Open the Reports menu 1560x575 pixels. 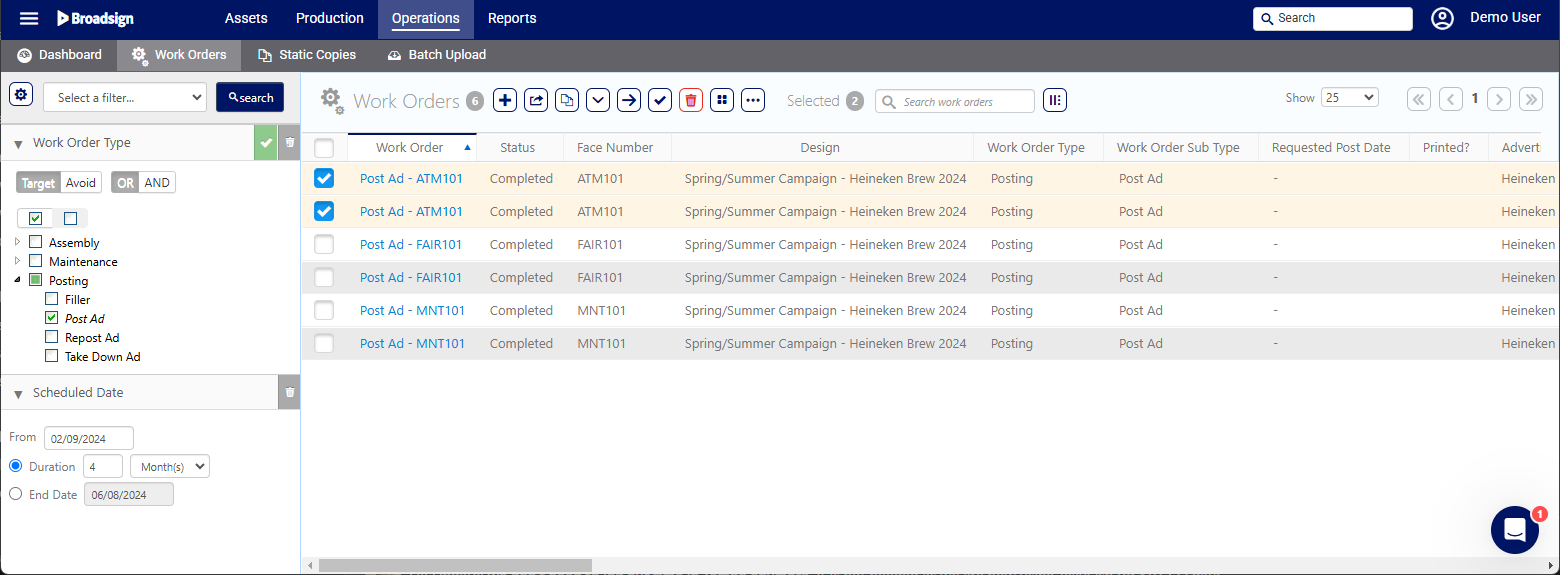coord(512,18)
